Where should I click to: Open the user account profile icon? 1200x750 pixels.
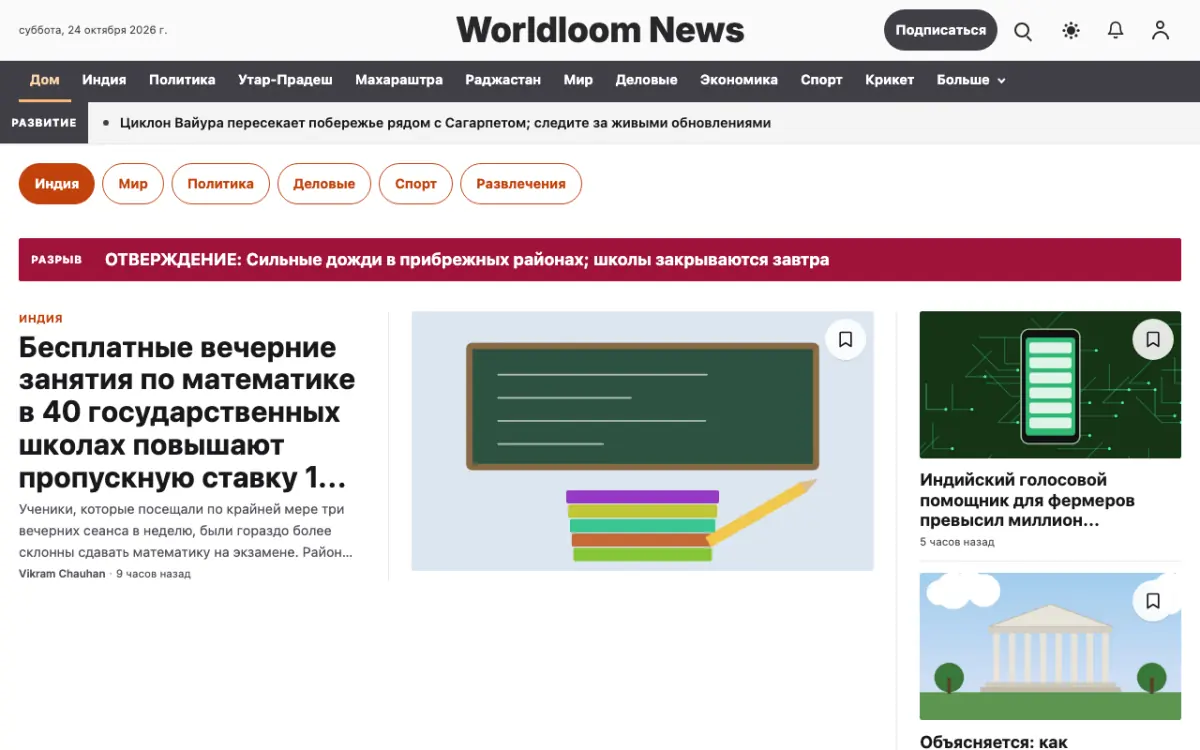tap(1160, 31)
